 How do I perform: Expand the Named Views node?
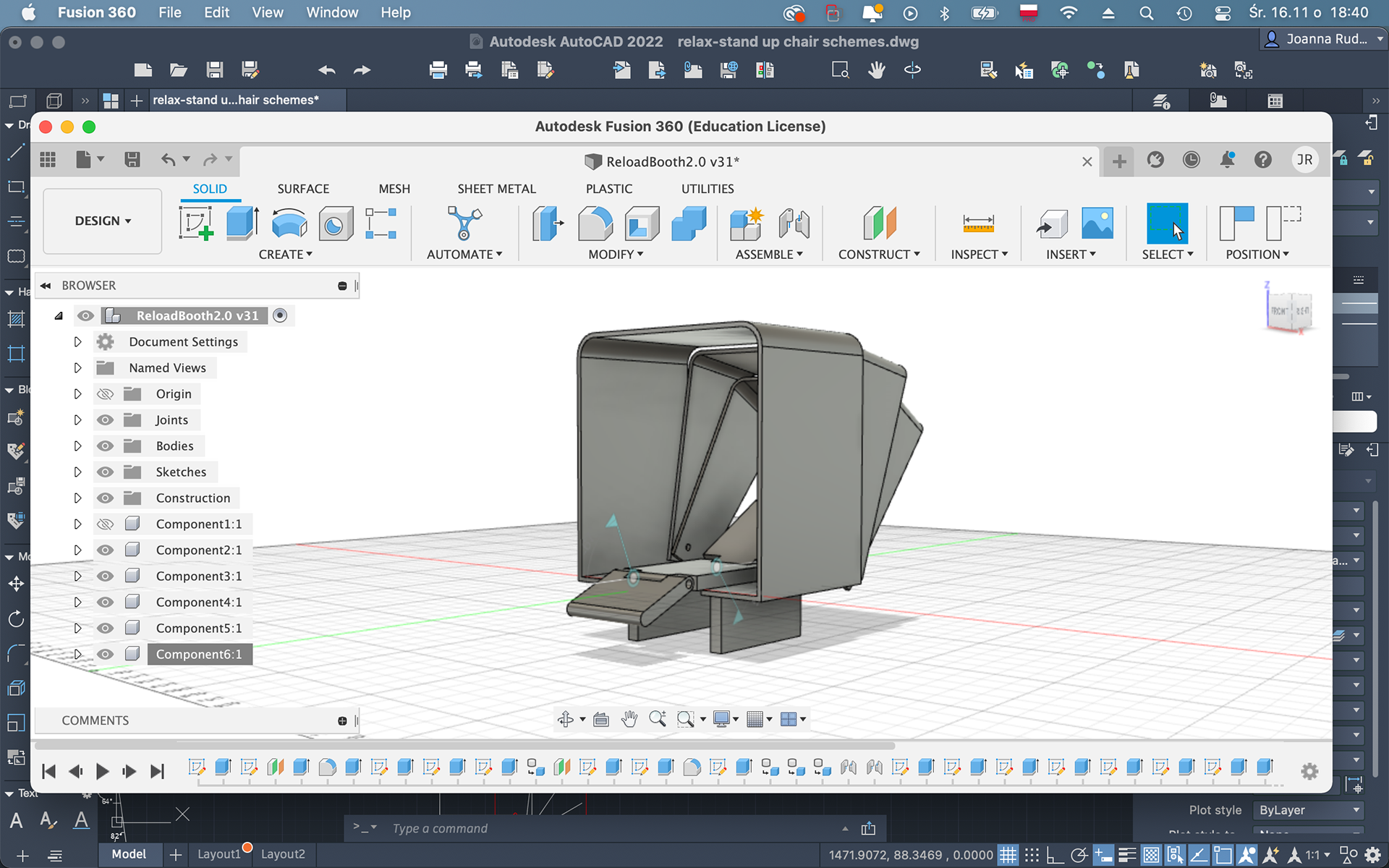pyautogui.click(x=77, y=367)
